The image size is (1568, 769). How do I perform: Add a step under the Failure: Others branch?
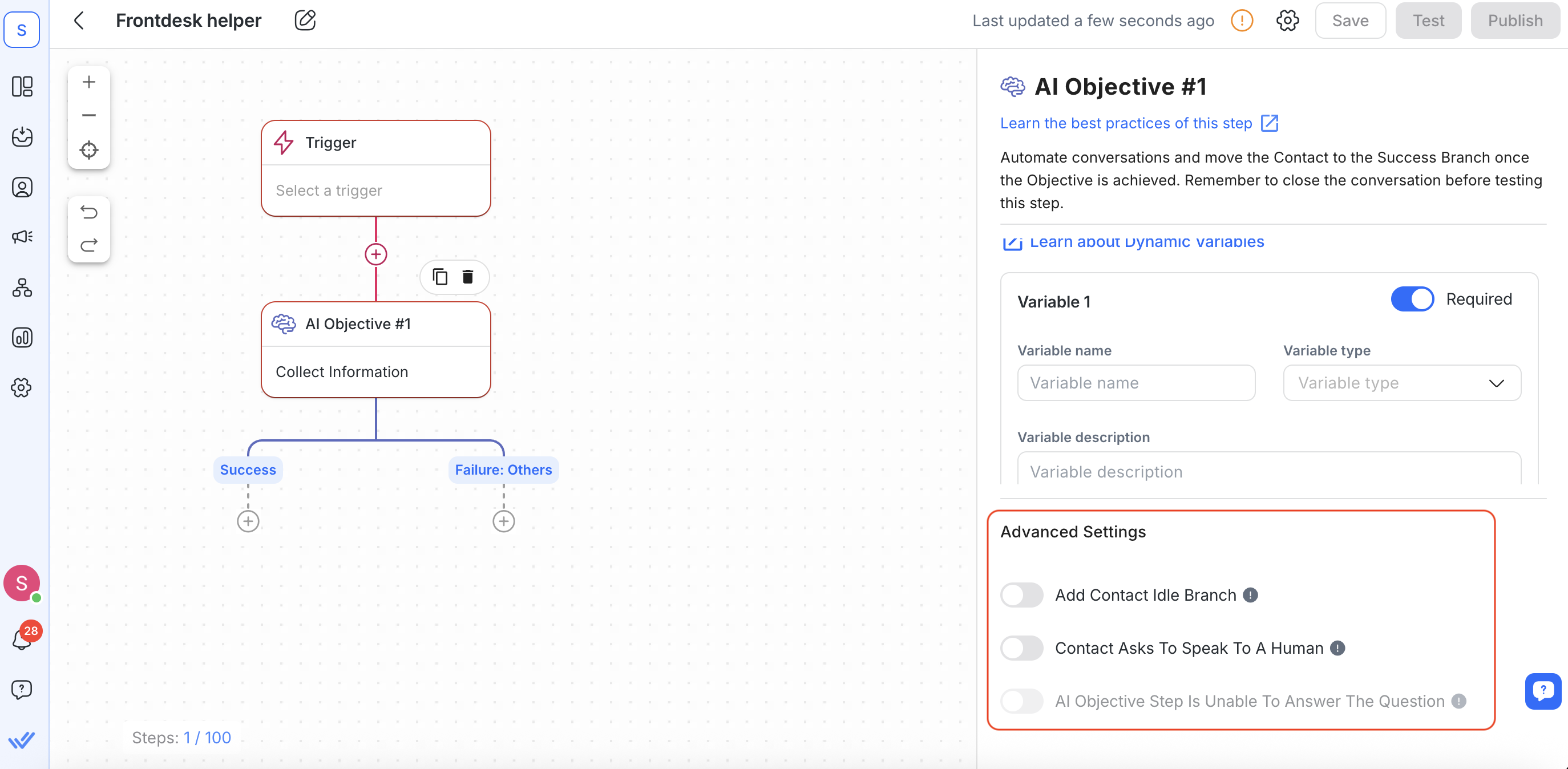pos(503,521)
